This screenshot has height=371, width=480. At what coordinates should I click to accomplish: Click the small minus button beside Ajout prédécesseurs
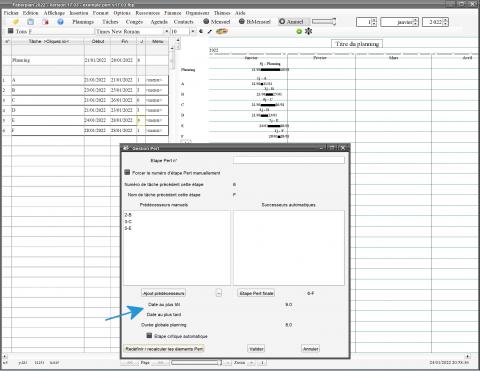(x=219, y=293)
